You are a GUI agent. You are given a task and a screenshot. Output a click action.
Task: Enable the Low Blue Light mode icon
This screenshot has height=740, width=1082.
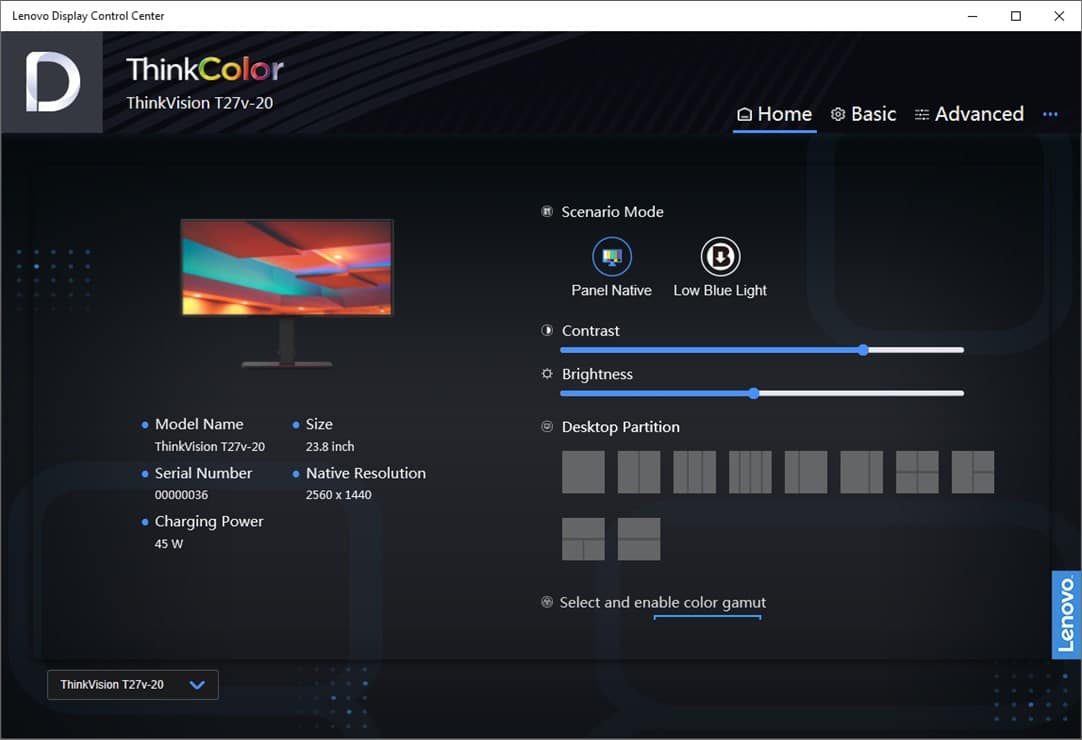720,257
